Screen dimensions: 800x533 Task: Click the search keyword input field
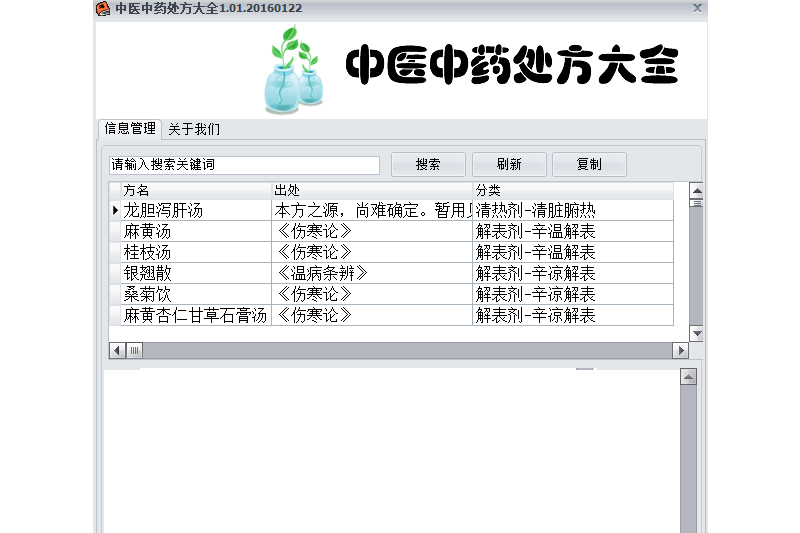244,165
